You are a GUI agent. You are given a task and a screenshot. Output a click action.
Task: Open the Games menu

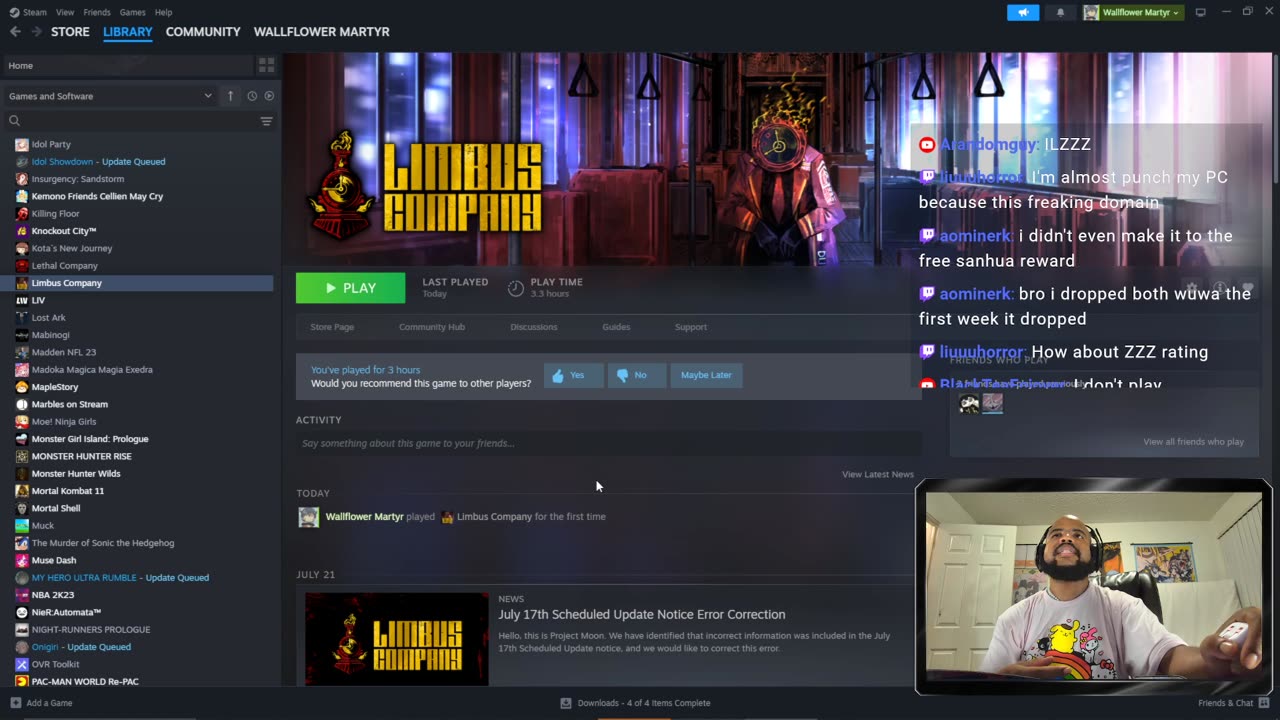[x=132, y=12]
